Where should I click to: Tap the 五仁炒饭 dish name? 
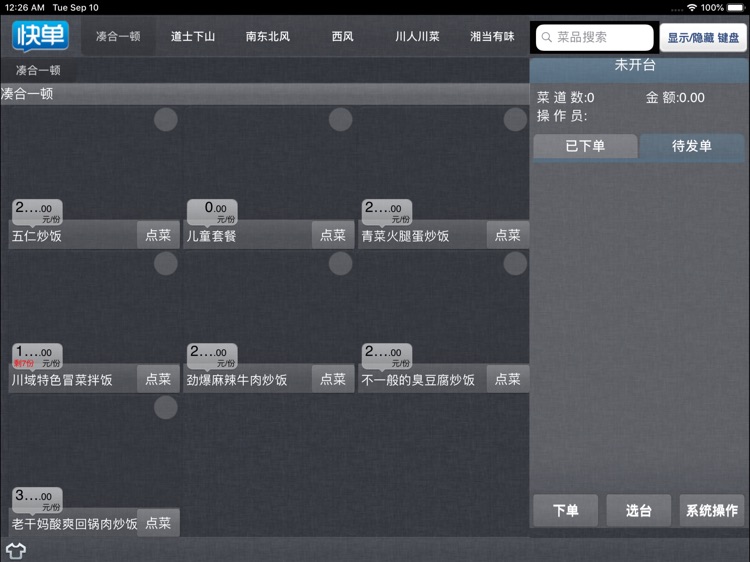tap(37, 236)
